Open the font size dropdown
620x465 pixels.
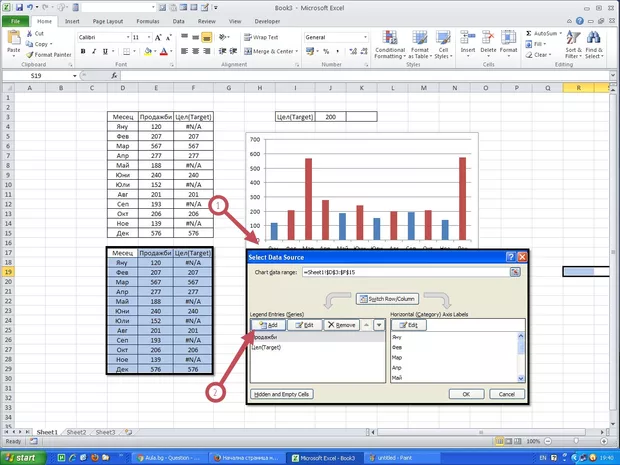click(149, 37)
